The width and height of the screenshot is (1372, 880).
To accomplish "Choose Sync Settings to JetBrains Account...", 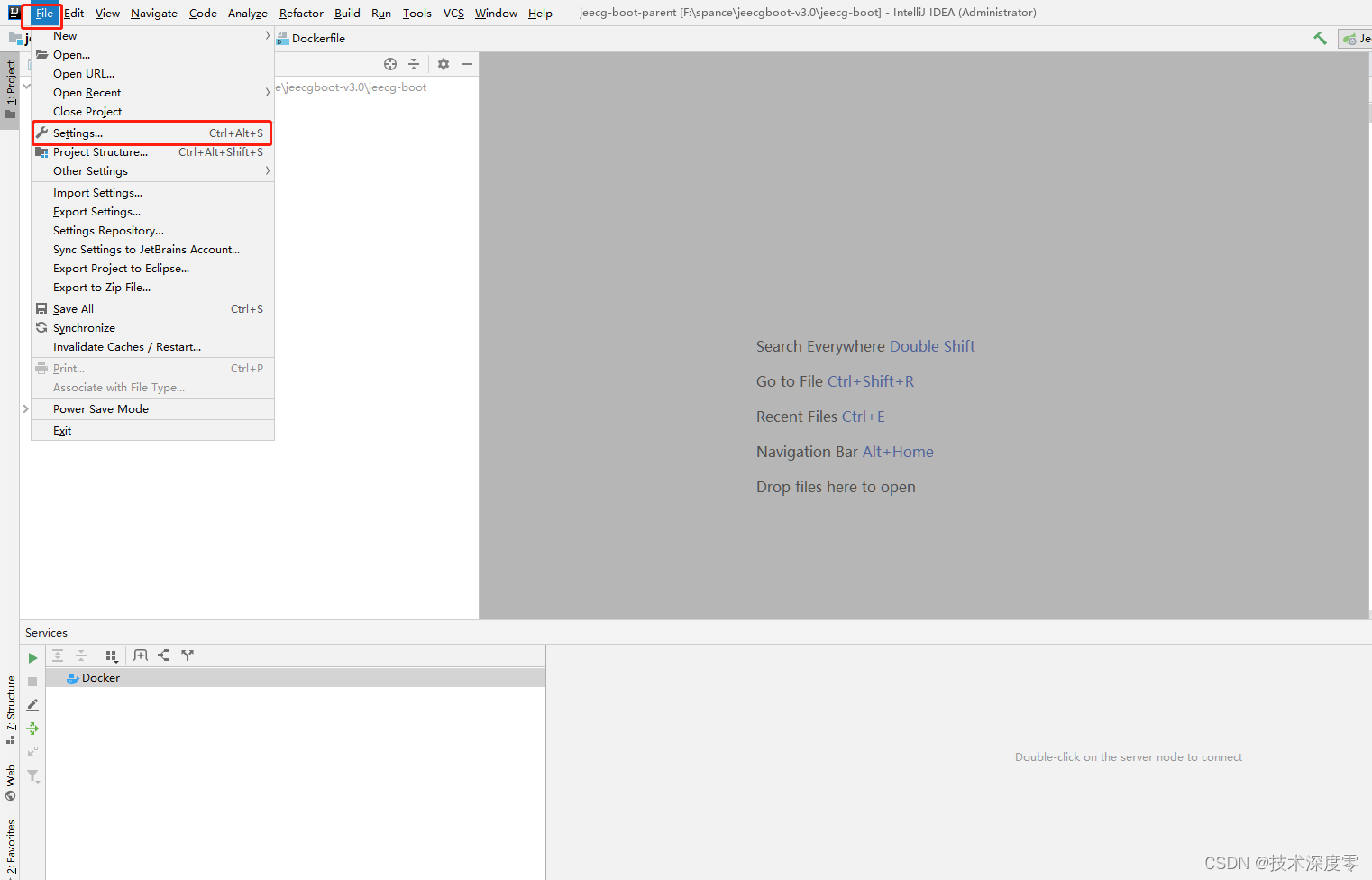I will point(152,250).
